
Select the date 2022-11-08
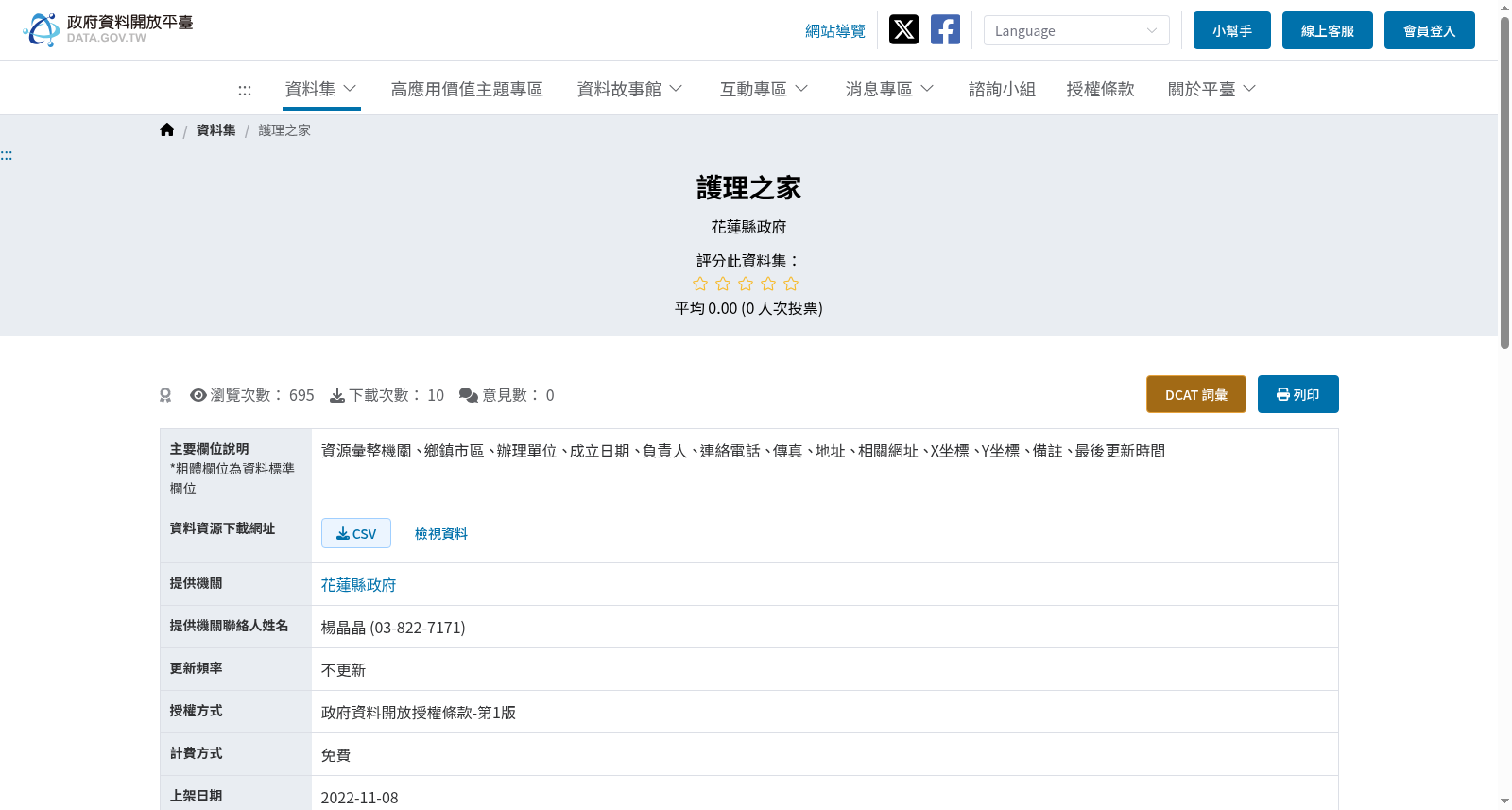[x=360, y=798]
